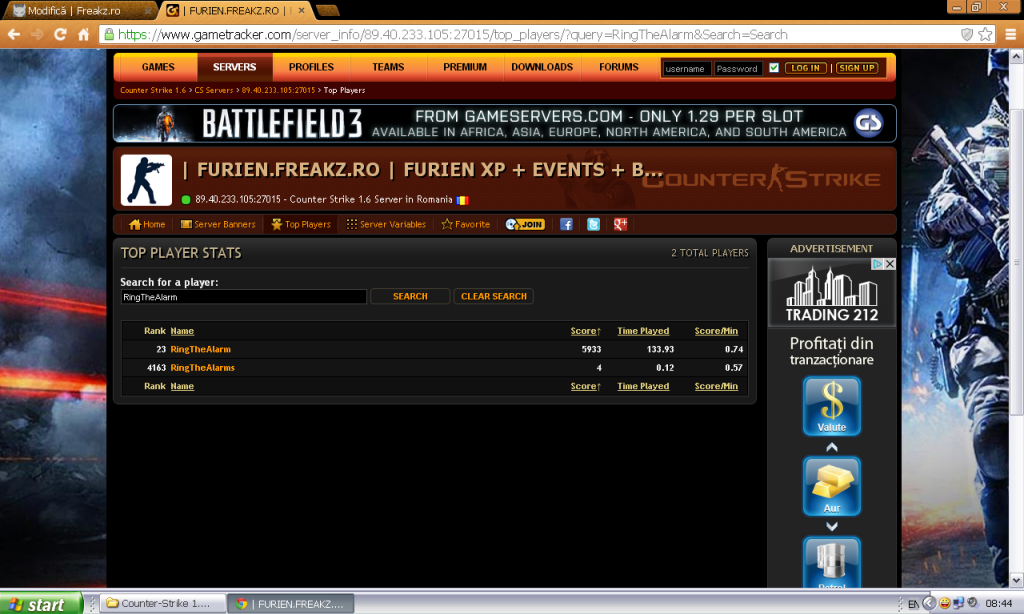Click the AdChoices triangle icon on the ad
The width and height of the screenshot is (1024, 614).
(x=878, y=264)
